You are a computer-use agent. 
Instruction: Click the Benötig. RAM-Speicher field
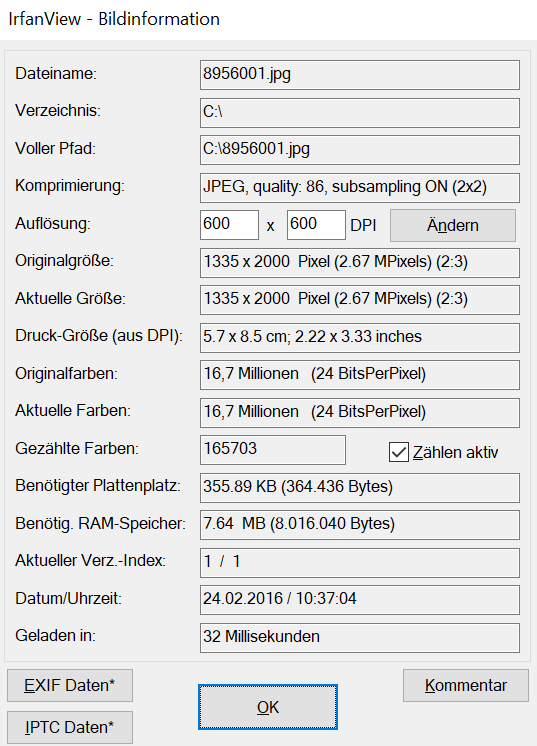(360, 525)
